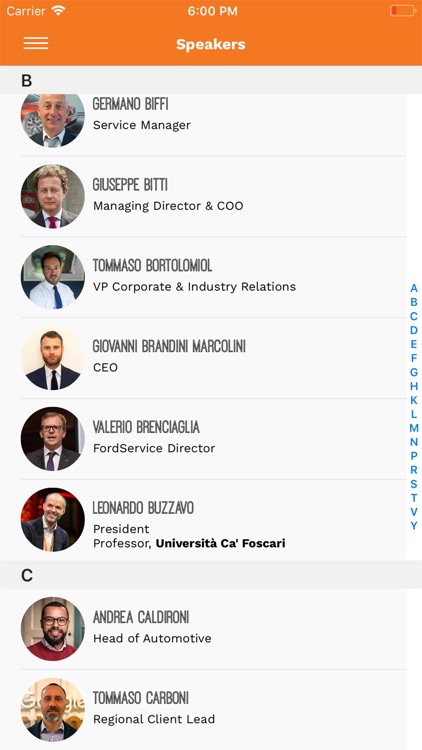Jump to letter P in index
422x750 pixels.
pos(414,456)
